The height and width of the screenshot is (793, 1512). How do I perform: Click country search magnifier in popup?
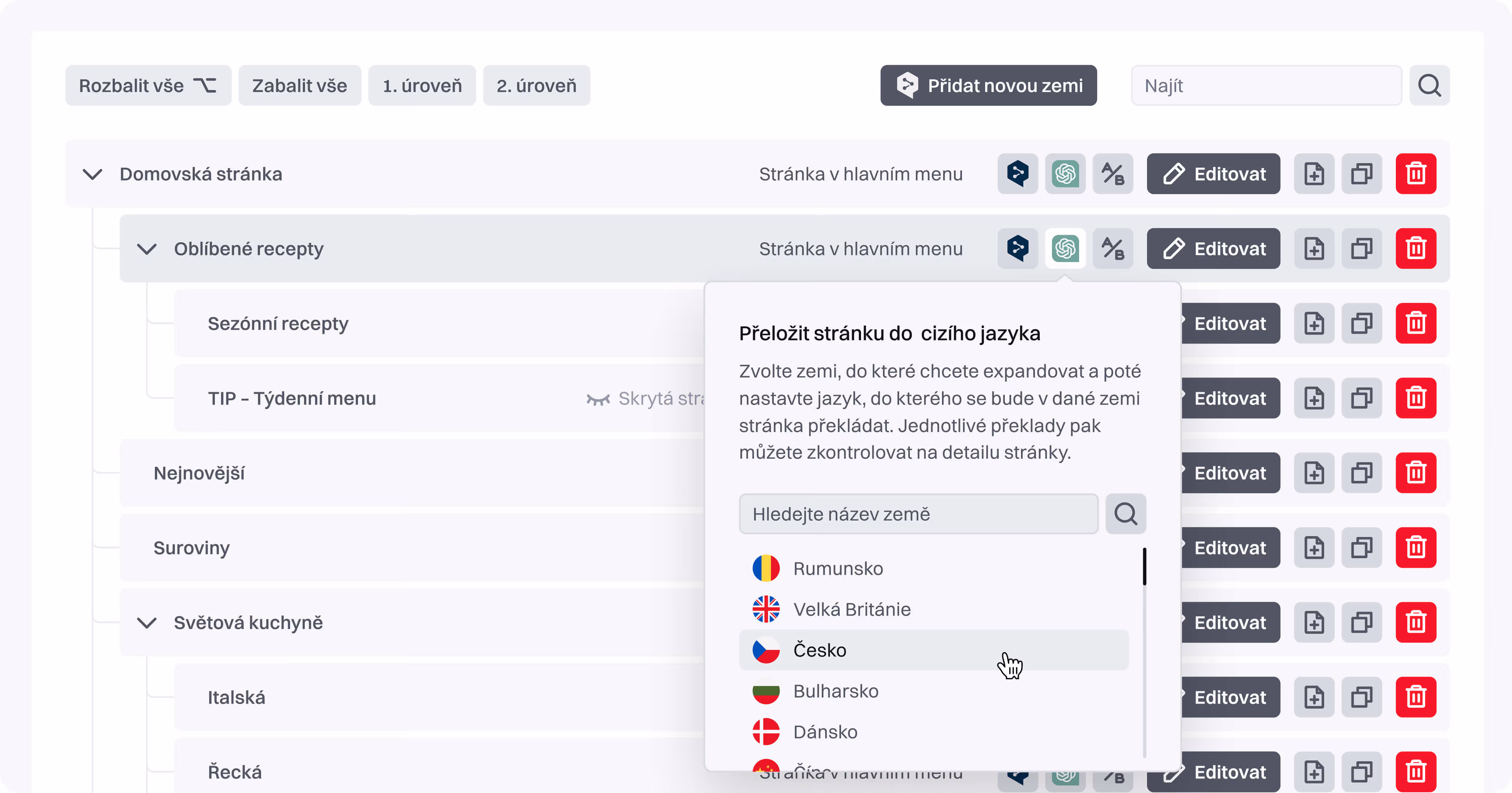(x=1125, y=514)
